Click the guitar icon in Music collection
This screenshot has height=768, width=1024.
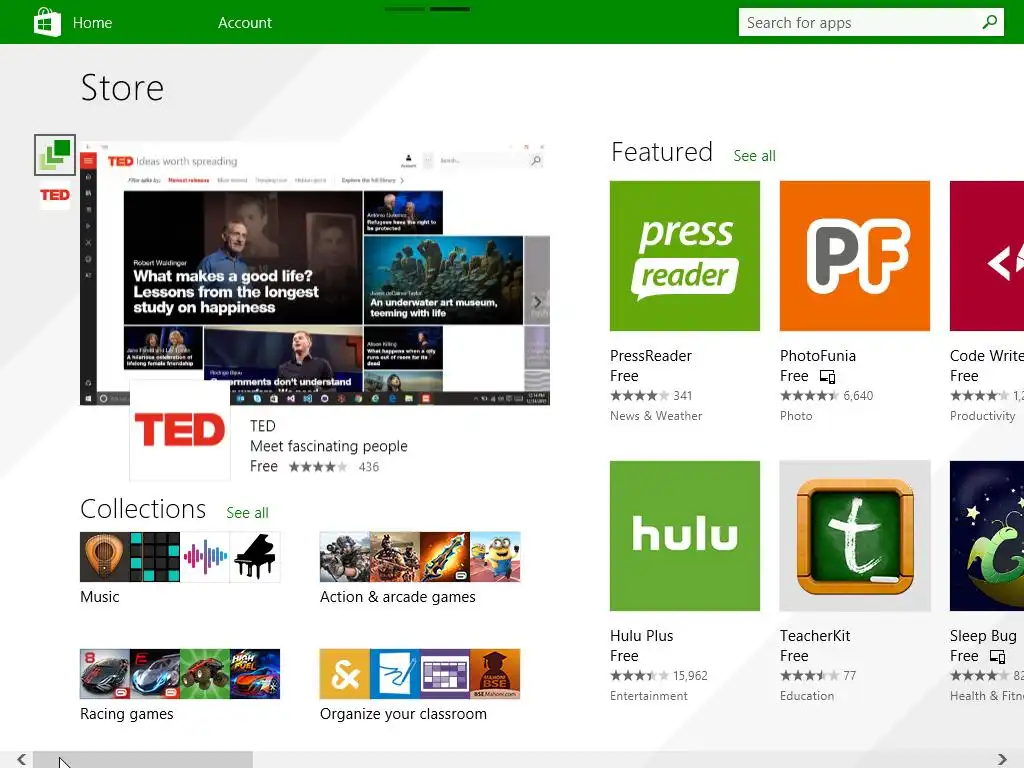pyautogui.click(x=104, y=557)
